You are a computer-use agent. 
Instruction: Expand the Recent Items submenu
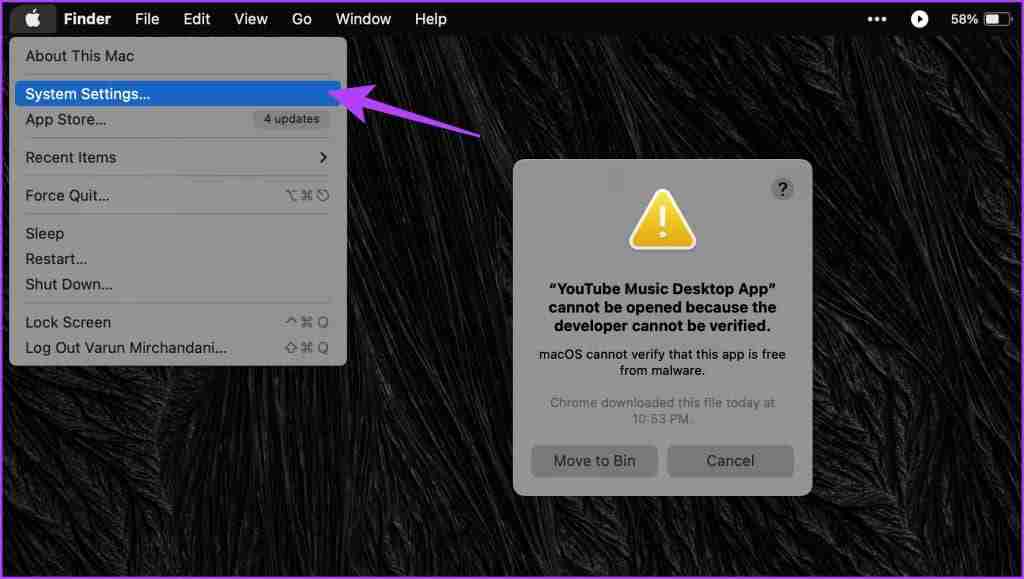point(178,157)
